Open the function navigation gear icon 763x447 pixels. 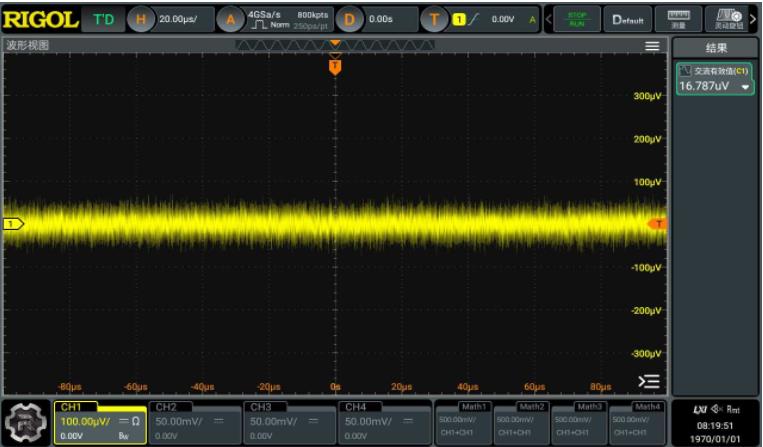26,422
